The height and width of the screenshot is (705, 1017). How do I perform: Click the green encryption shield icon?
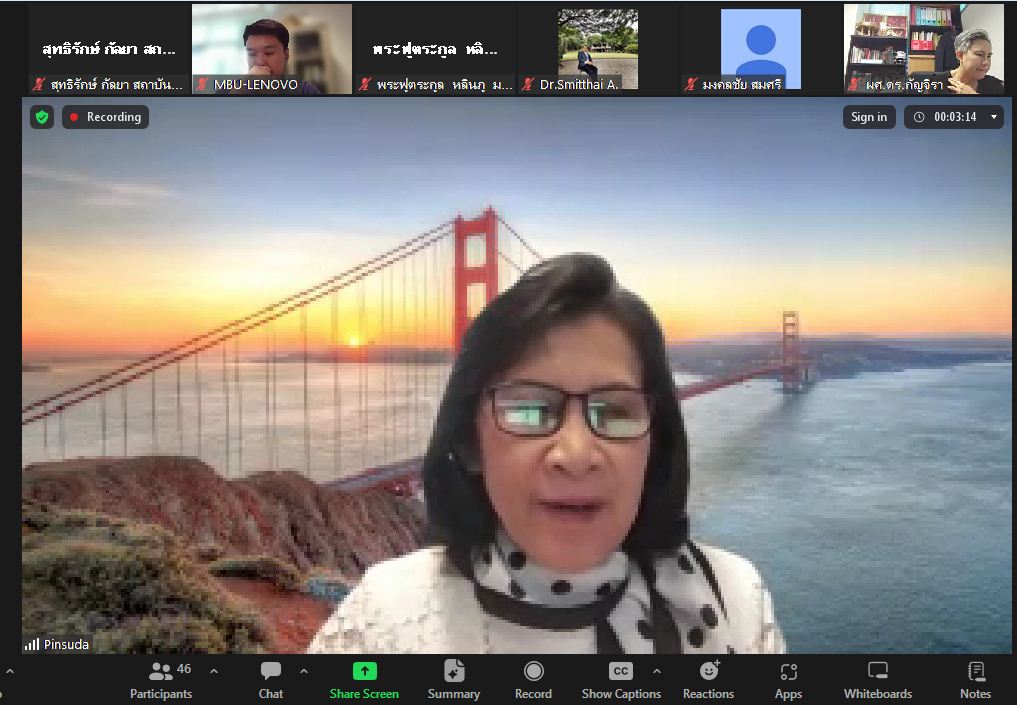coord(41,117)
